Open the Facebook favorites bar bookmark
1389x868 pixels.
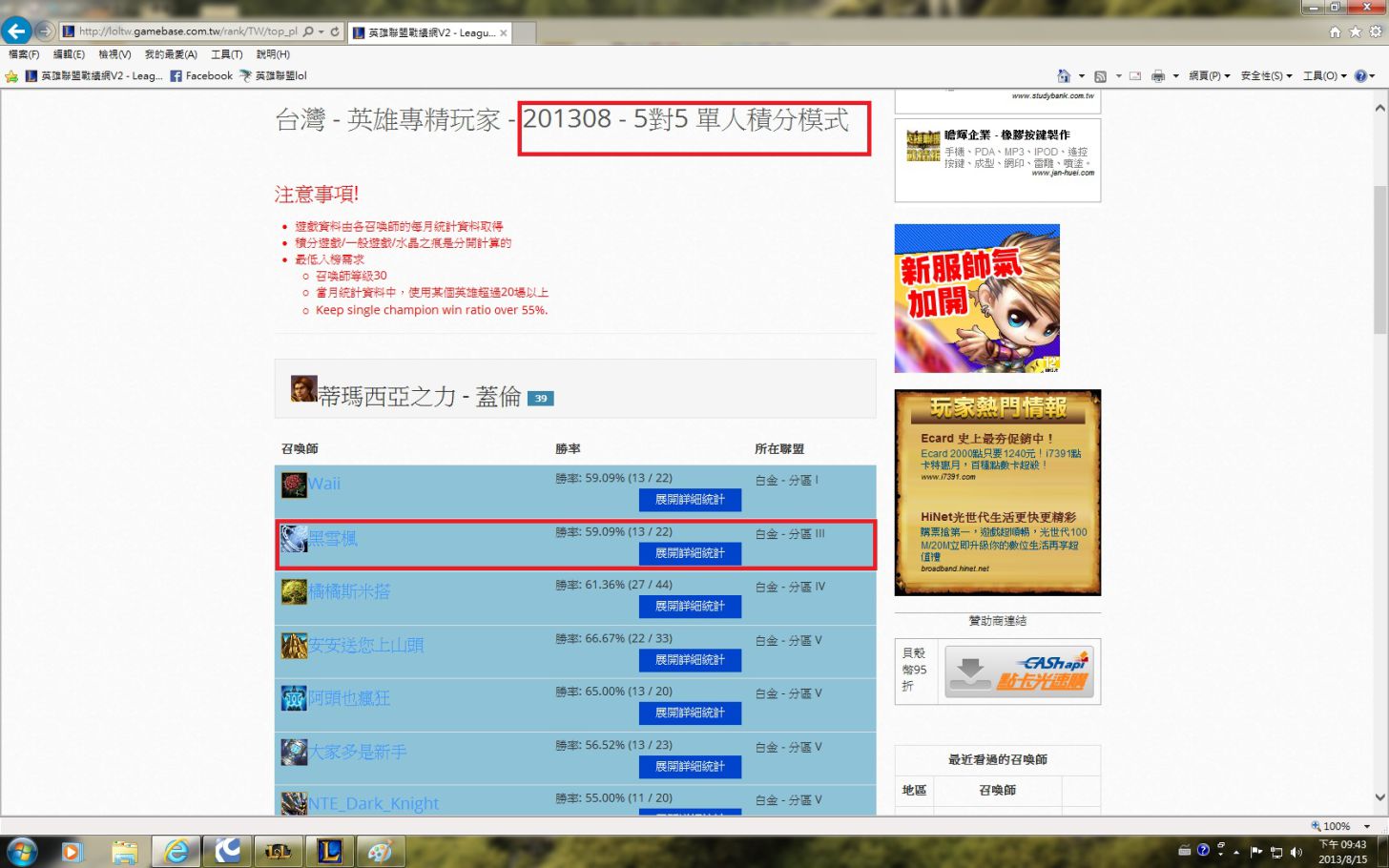click(201, 76)
